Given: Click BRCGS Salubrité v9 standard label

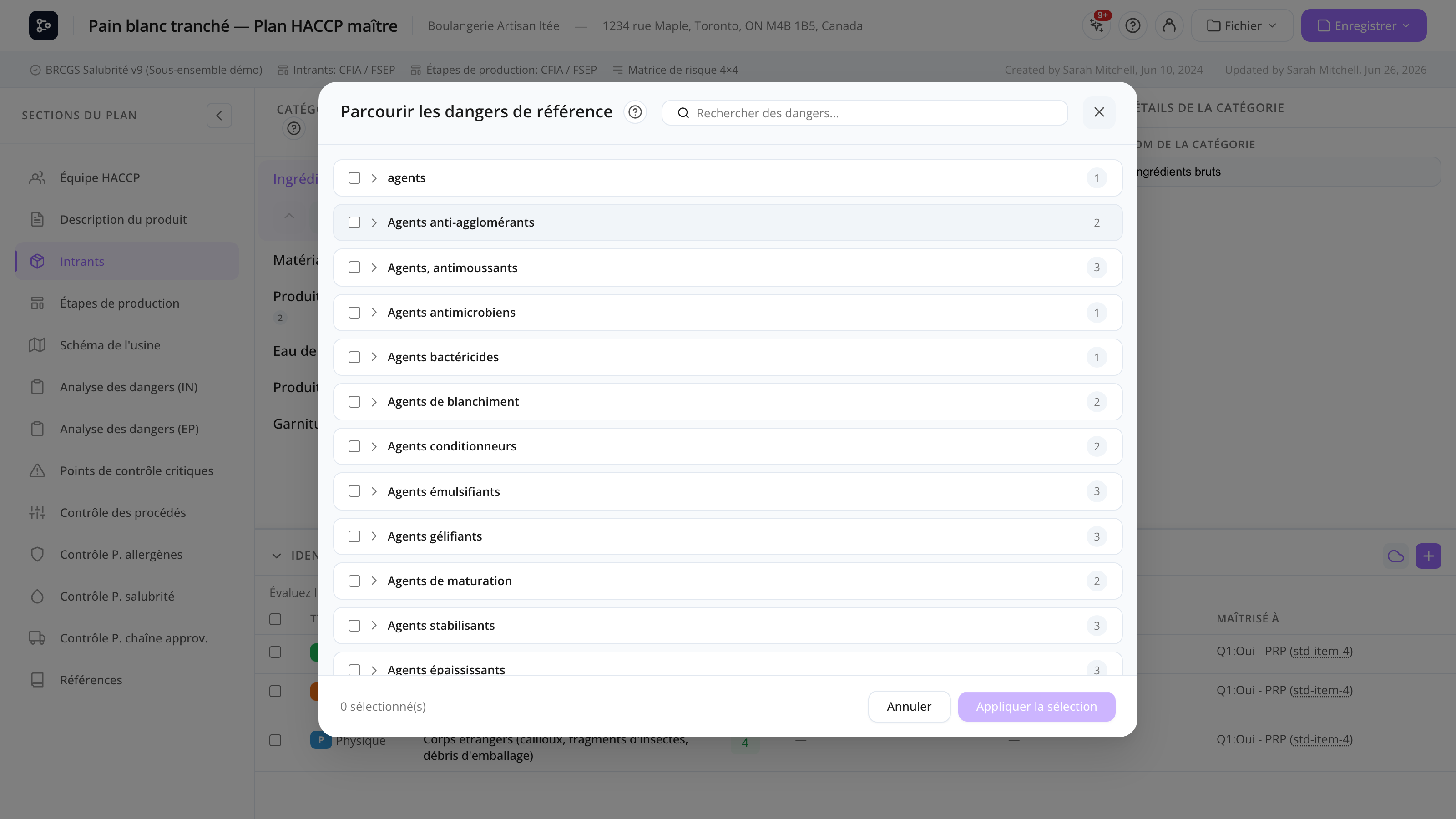Looking at the screenshot, I should 154,70.
